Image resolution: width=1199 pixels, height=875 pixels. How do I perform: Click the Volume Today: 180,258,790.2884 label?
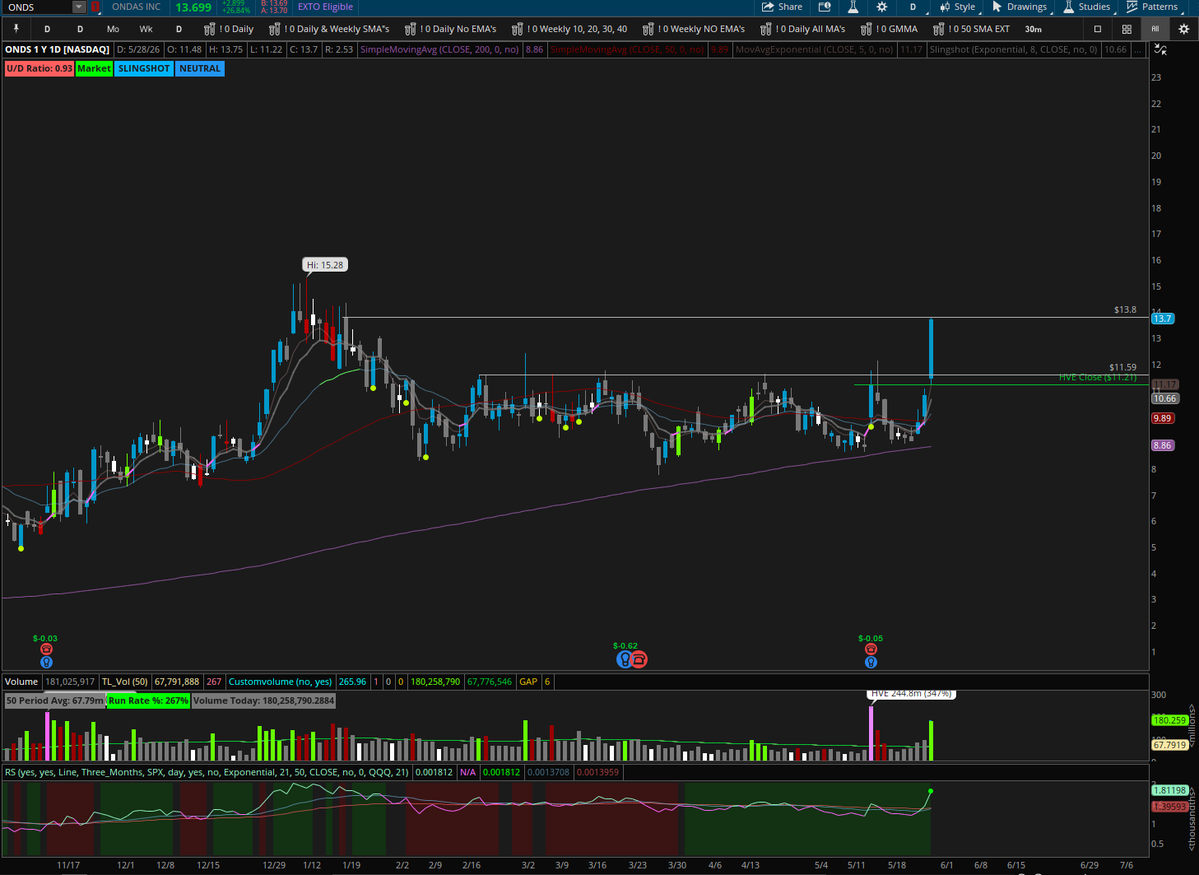[263, 701]
